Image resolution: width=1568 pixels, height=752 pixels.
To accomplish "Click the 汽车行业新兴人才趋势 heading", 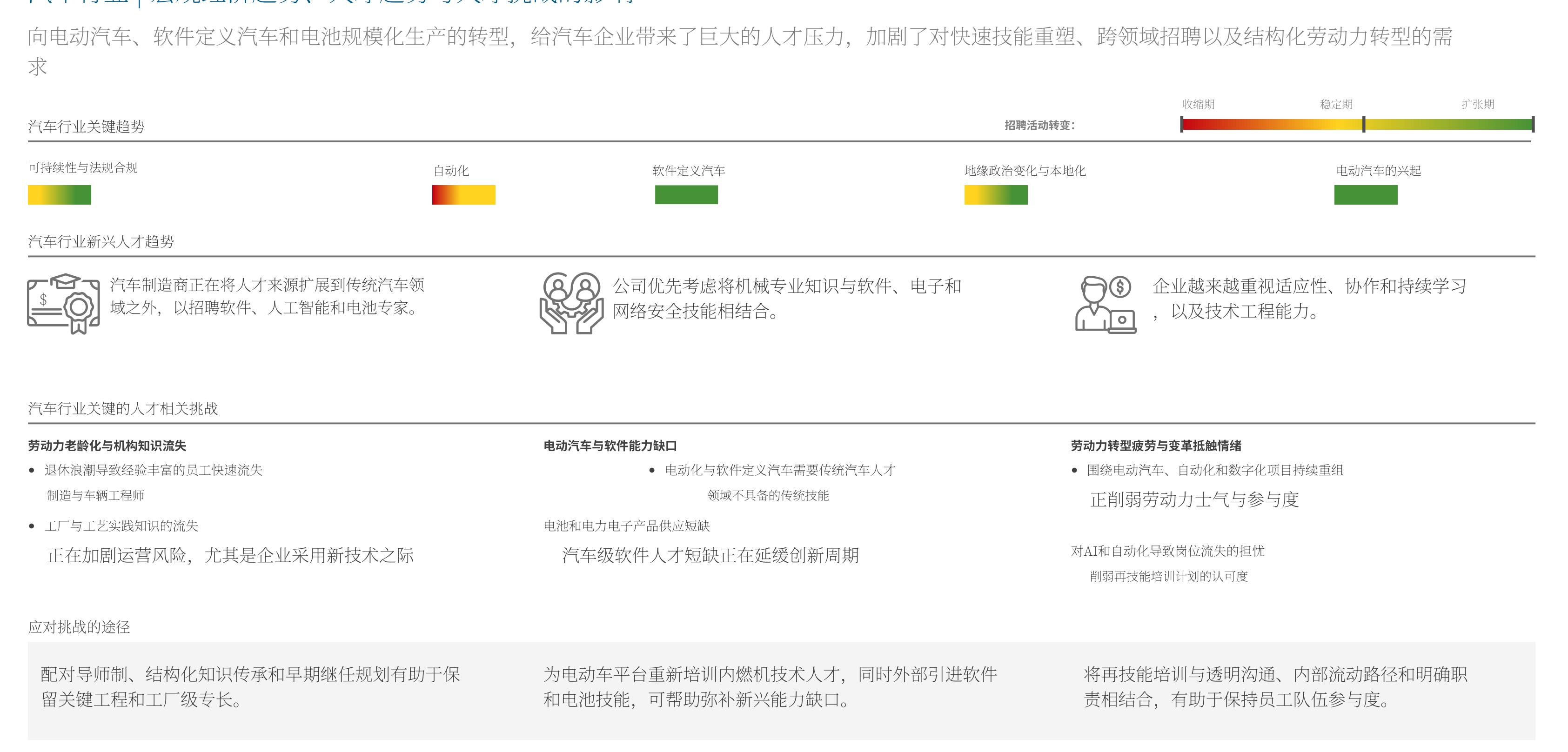I will point(101,241).
